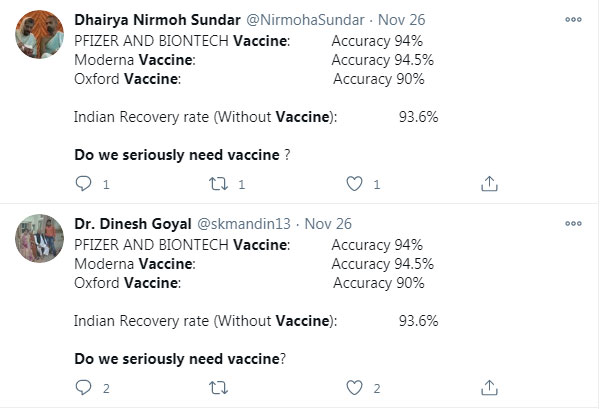This screenshot has width=601, height=409.
Task: Open more options on Dhairya's tweet
Action: (x=573, y=19)
